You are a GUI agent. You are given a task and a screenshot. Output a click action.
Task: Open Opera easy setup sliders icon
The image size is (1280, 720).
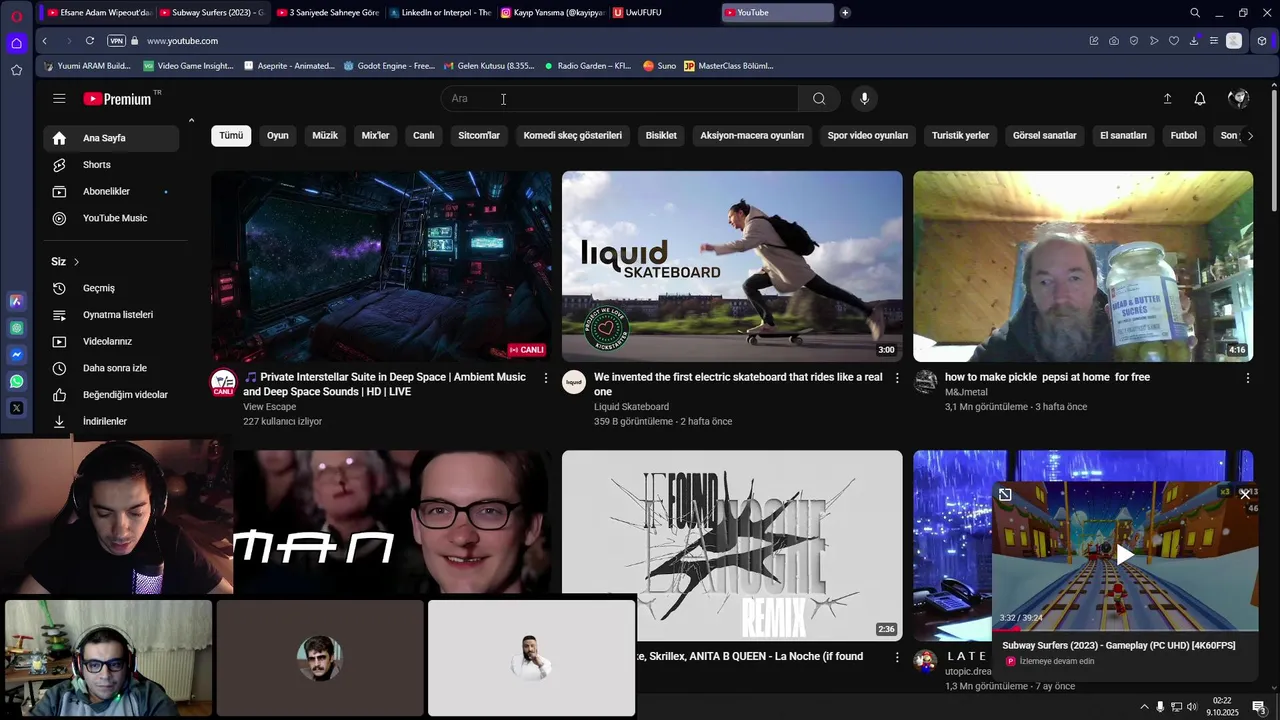[1213, 41]
